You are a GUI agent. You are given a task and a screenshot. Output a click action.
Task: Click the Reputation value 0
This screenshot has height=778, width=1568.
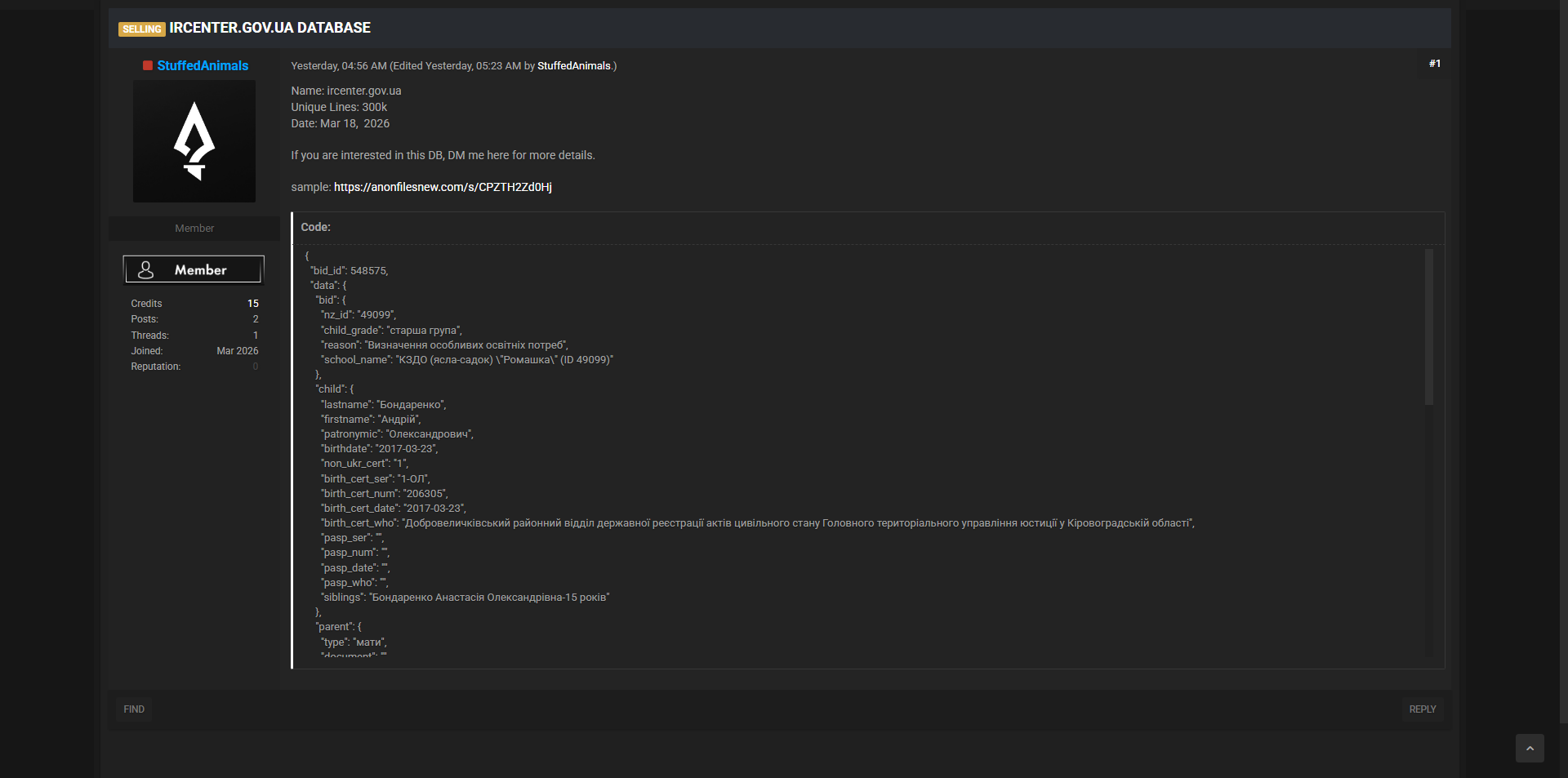click(x=255, y=367)
